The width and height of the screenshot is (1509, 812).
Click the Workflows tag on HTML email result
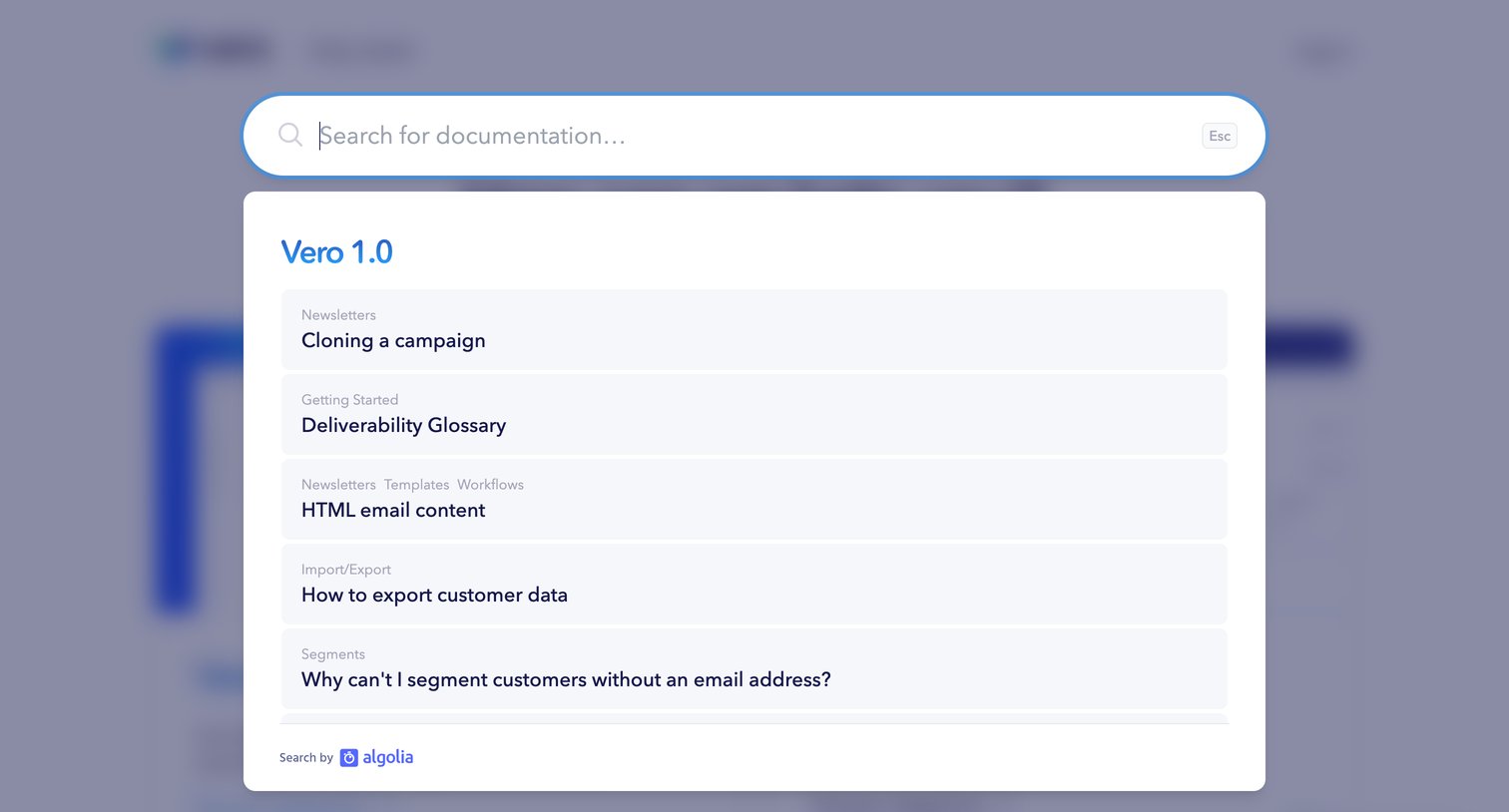tap(490, 485)
